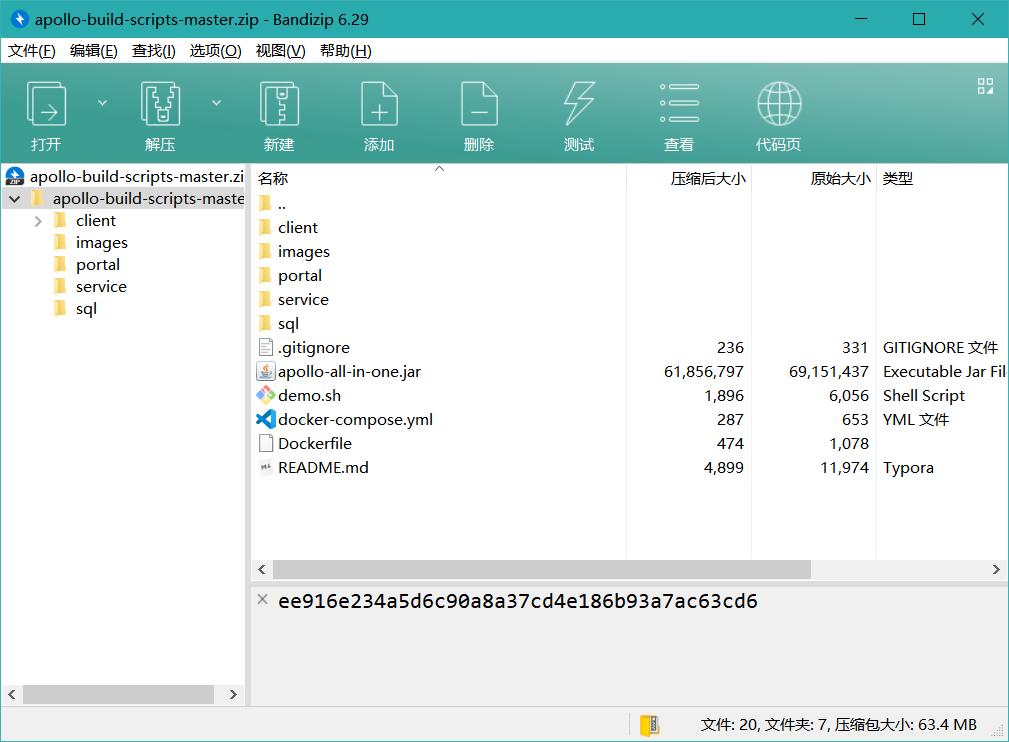1009x742 pixels.
Task: Click the README.md markdown icon
Action: click(x=266, y=468)
